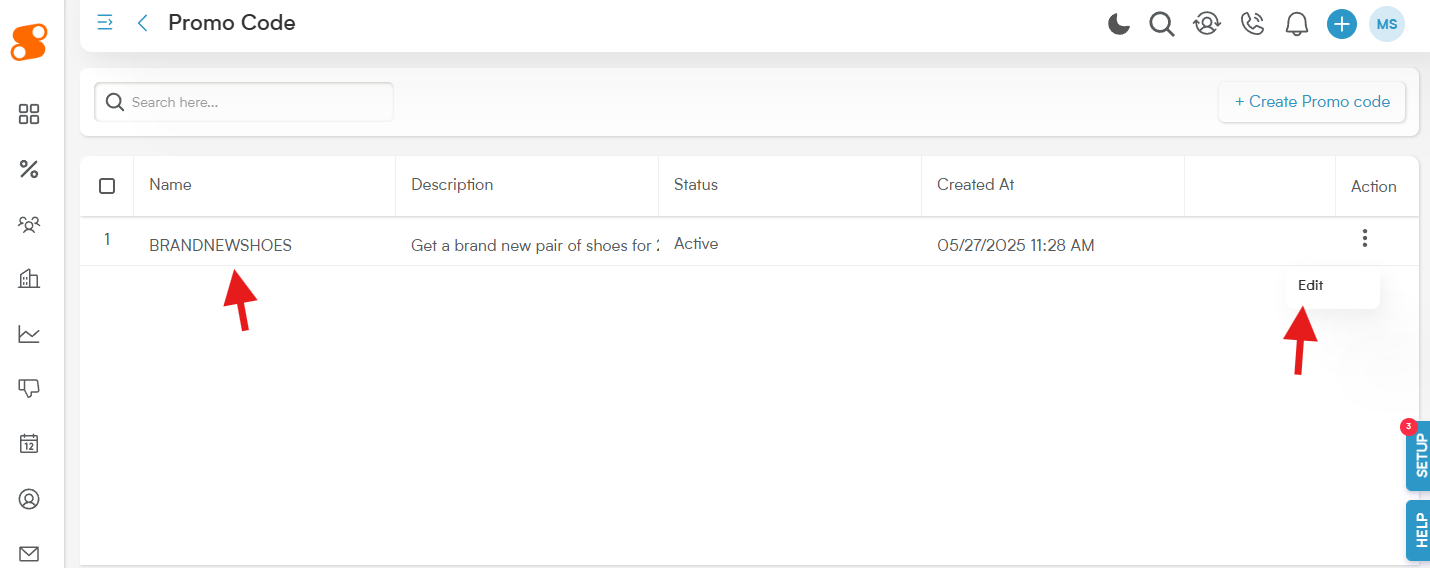The width and height of the screenshot is (1430, 568).
Task: Open the search magnifier in header
Action: 1161,24
